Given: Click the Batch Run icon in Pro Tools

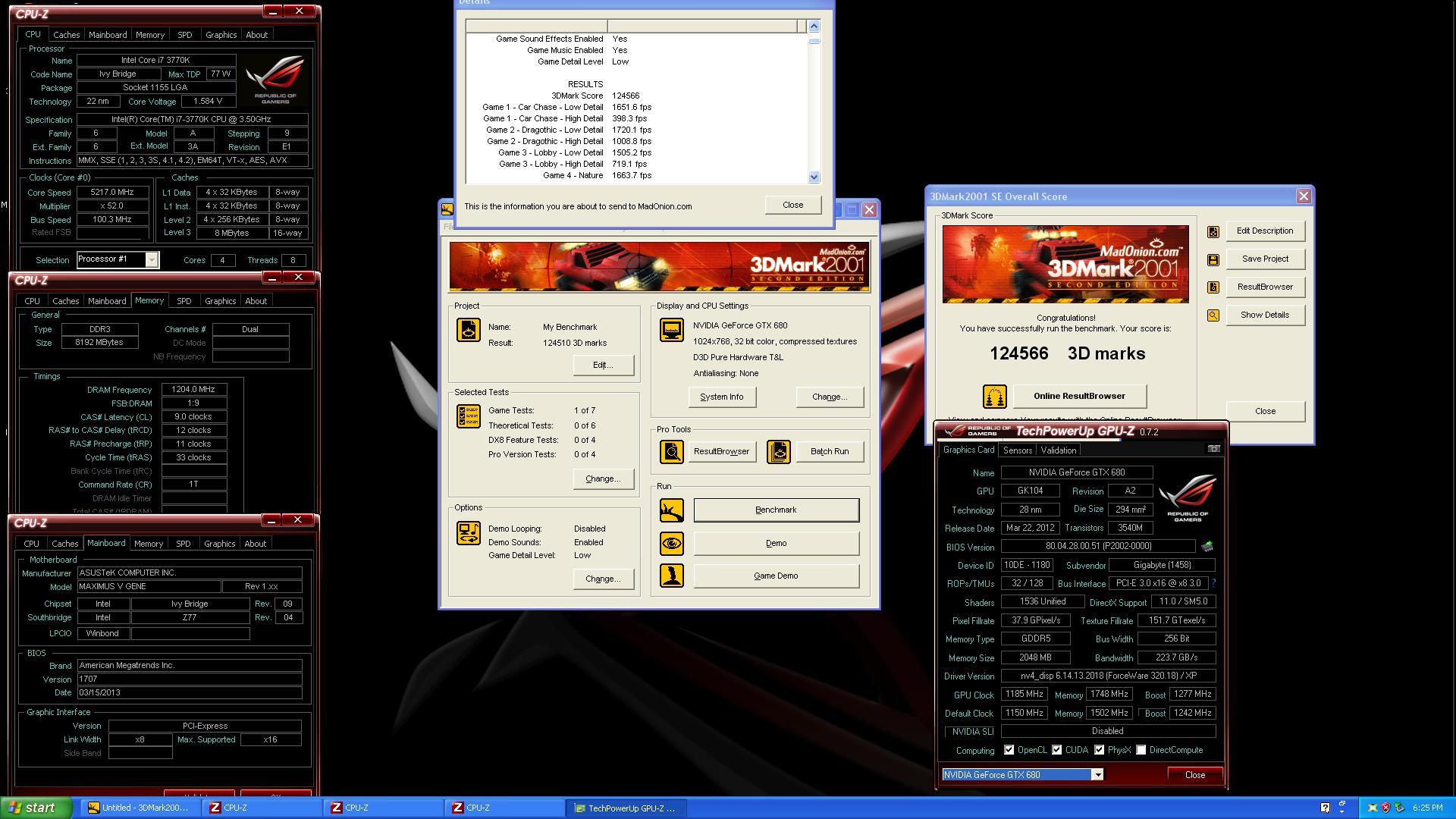Looking at the screenshot, I should (x=778, y=452).
